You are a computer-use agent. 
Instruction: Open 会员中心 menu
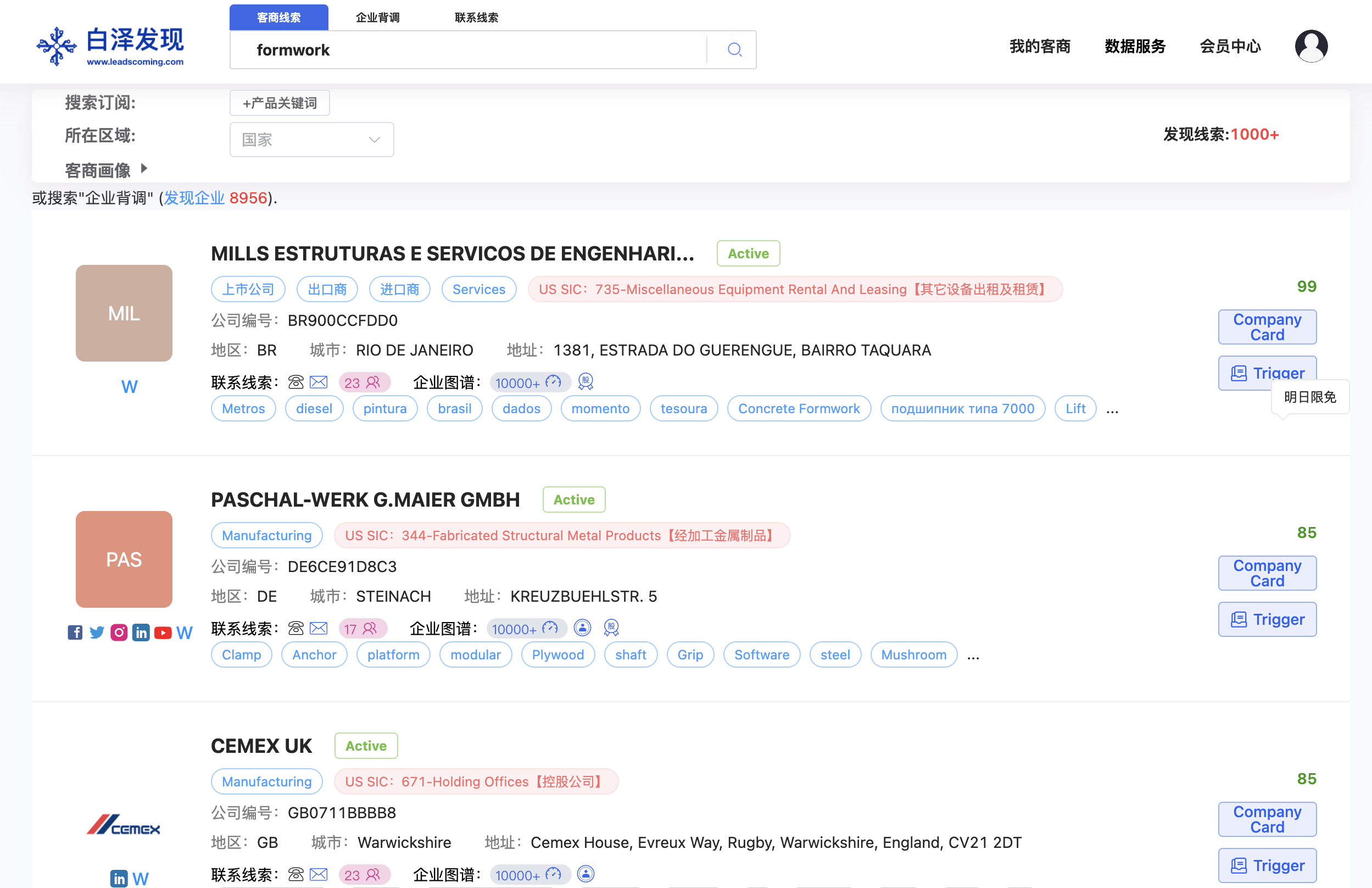point(1230,46)
